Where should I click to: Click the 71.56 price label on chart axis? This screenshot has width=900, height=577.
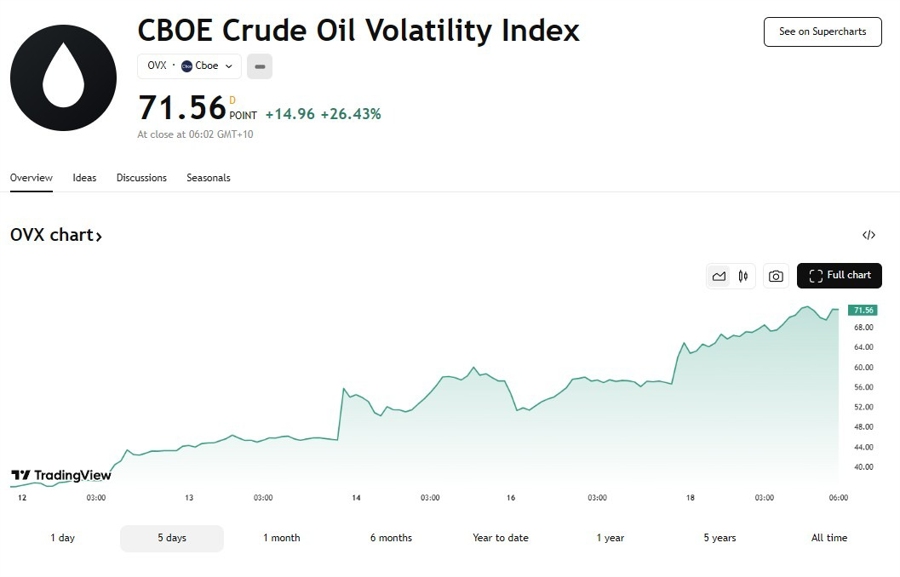click(862, 310)
